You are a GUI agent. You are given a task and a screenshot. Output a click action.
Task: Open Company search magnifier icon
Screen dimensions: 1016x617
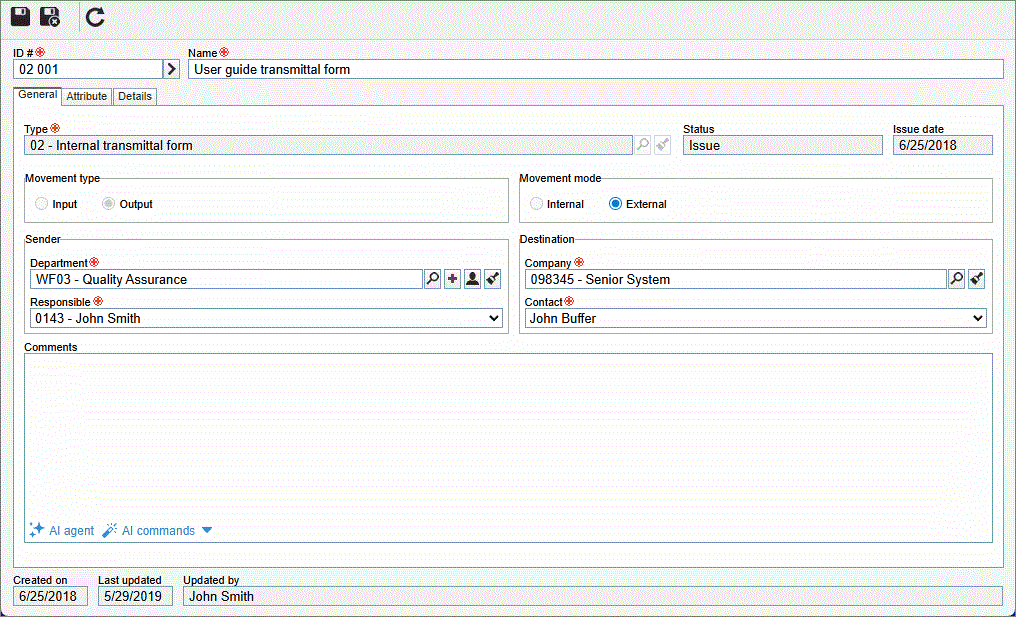(957, 280)
